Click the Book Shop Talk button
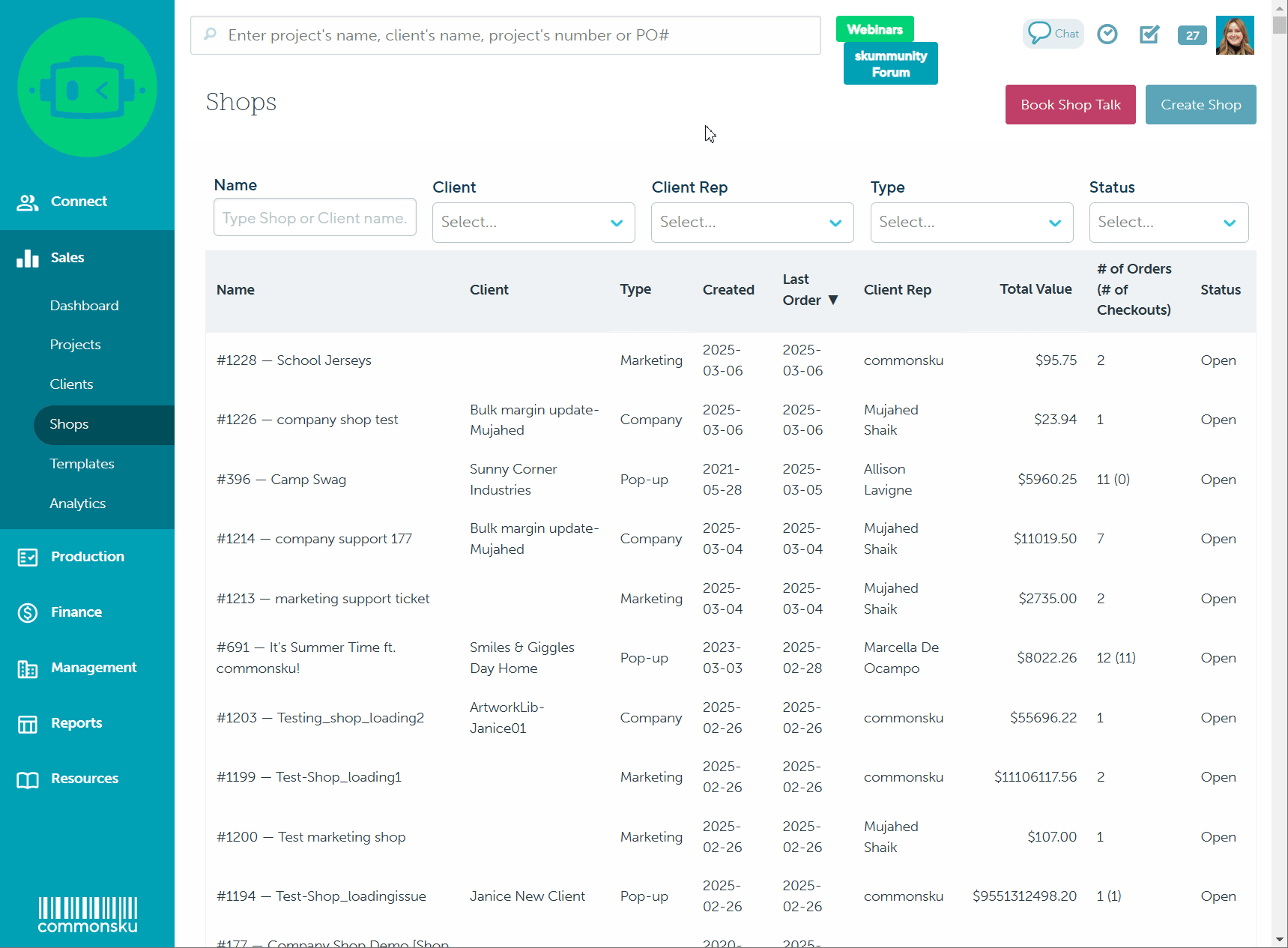 (1070, 105)
